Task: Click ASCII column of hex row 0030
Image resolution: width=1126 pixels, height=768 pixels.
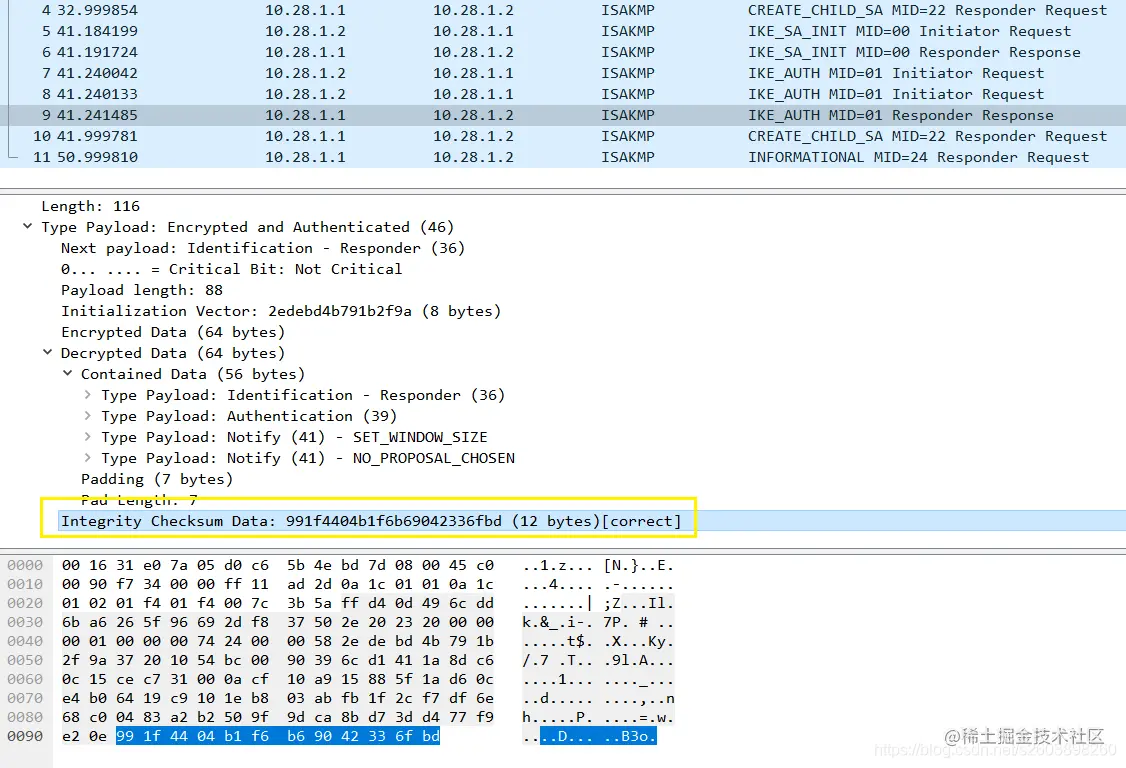Action: pos(598,622)
